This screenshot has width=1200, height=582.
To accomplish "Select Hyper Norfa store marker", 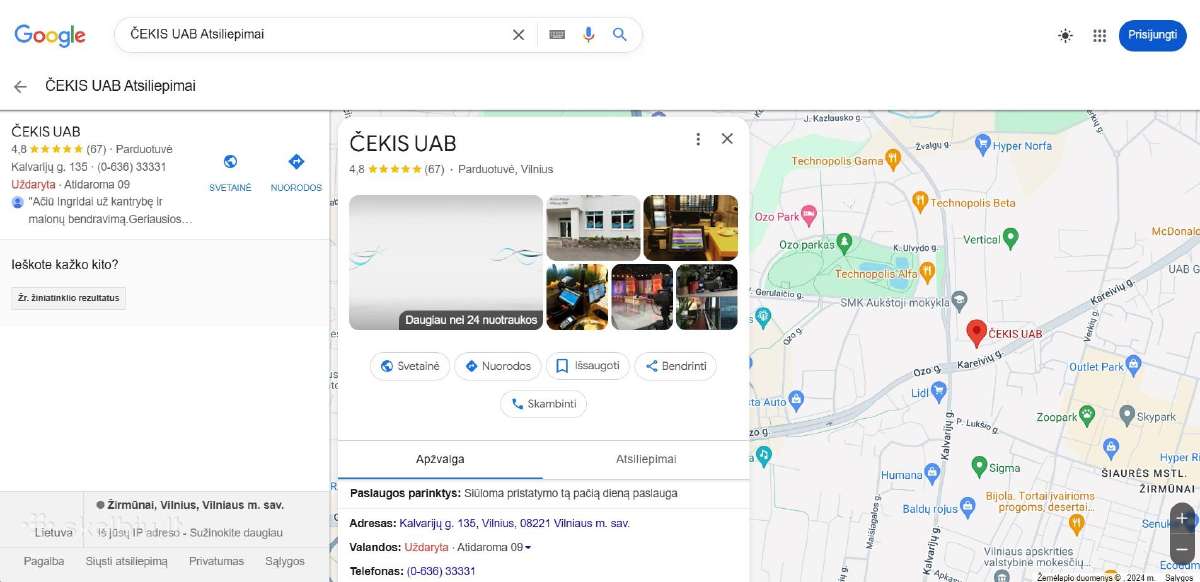I will click(x=985, y=146).
